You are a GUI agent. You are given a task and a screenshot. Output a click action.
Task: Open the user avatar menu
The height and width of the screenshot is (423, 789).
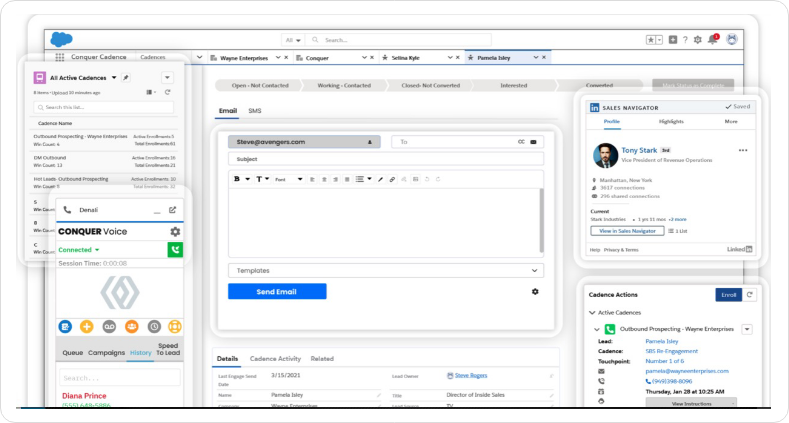(732, 39)
